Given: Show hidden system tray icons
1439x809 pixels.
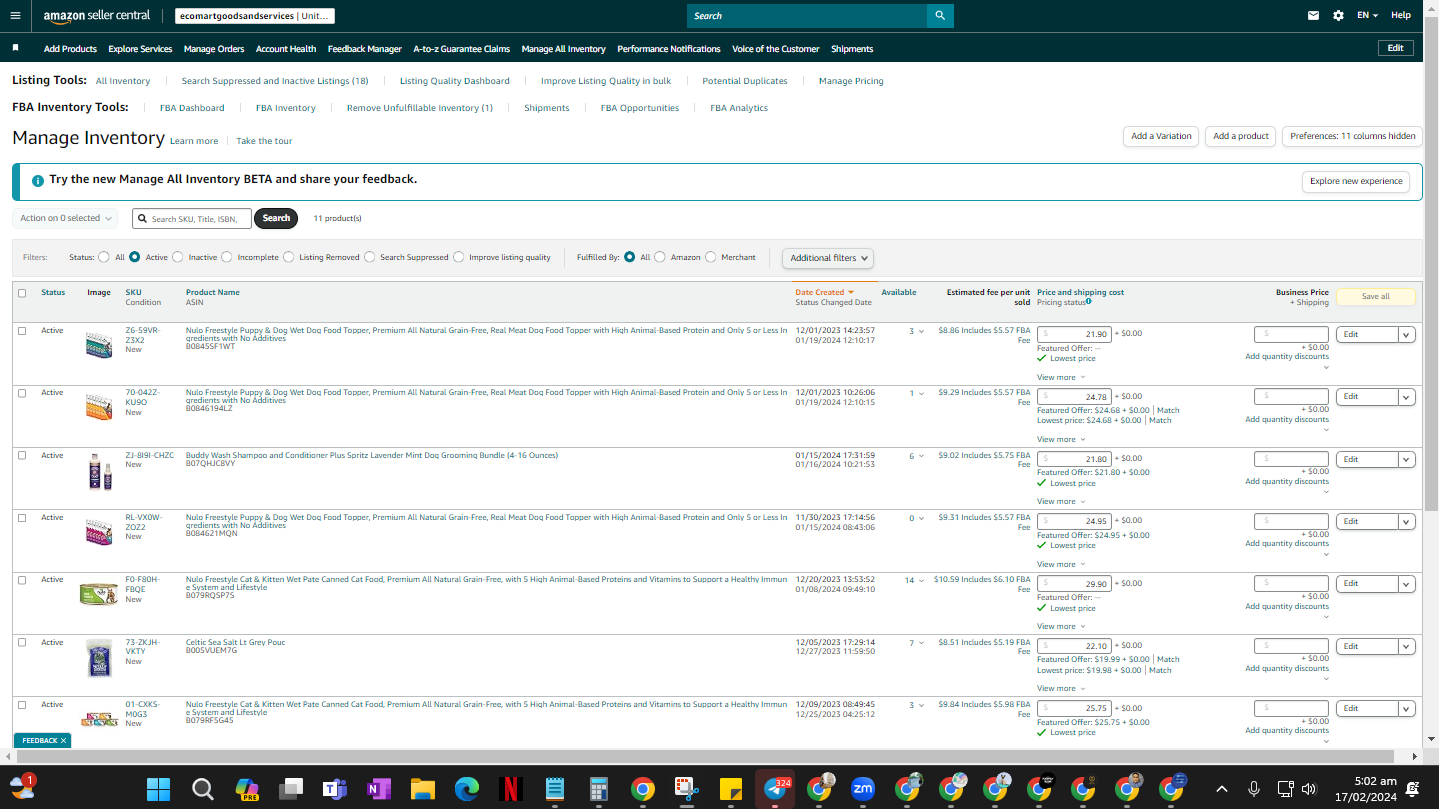Looking at the screenshot, I should tap(1221, 789).
